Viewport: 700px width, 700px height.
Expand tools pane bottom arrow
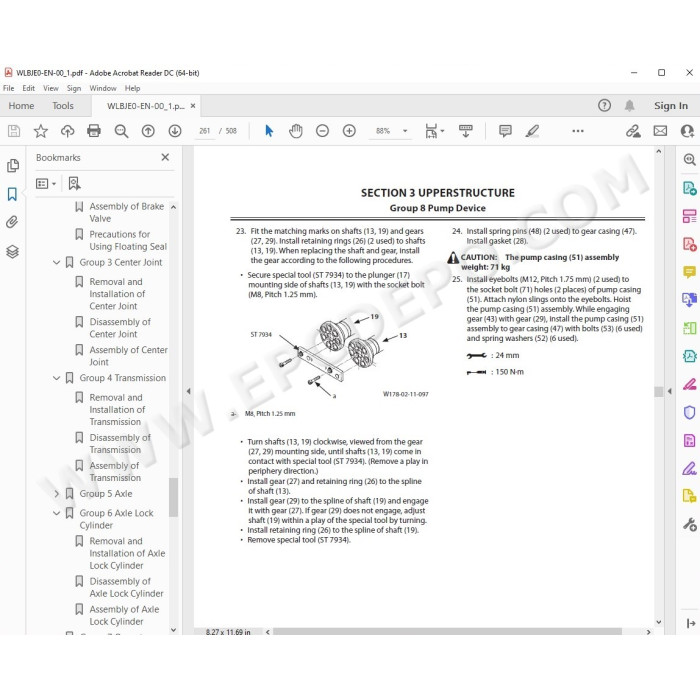click(x=691, y=623)
